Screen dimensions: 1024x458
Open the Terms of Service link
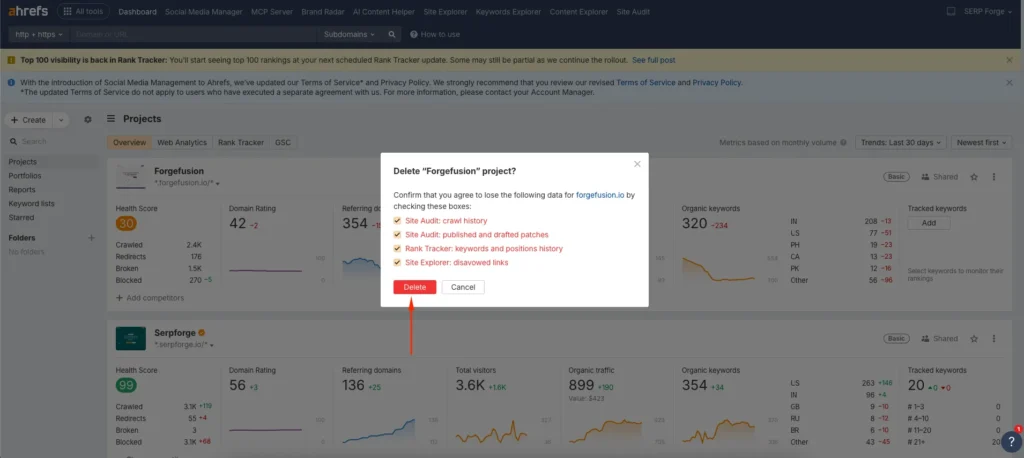click(646, 83)
